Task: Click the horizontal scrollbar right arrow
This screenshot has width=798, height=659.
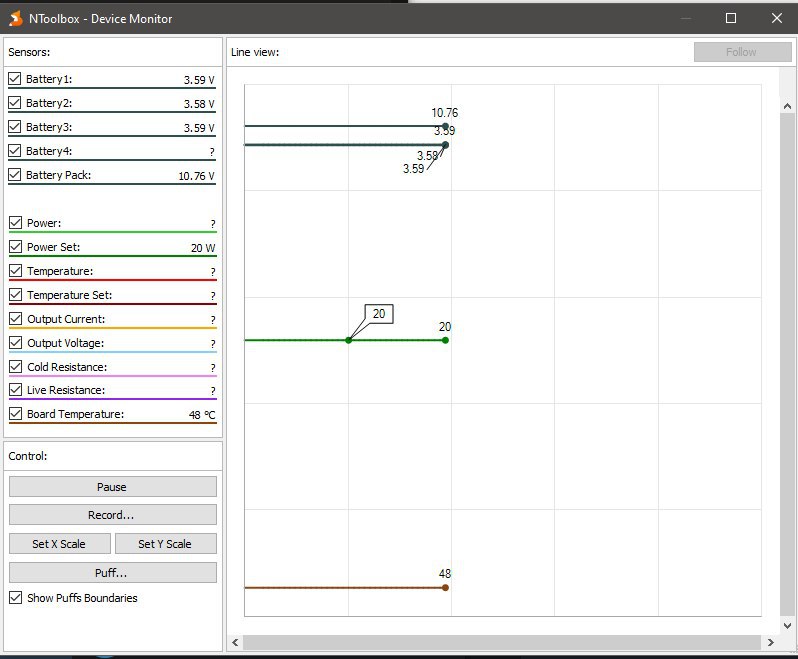Action: point(771,642)
